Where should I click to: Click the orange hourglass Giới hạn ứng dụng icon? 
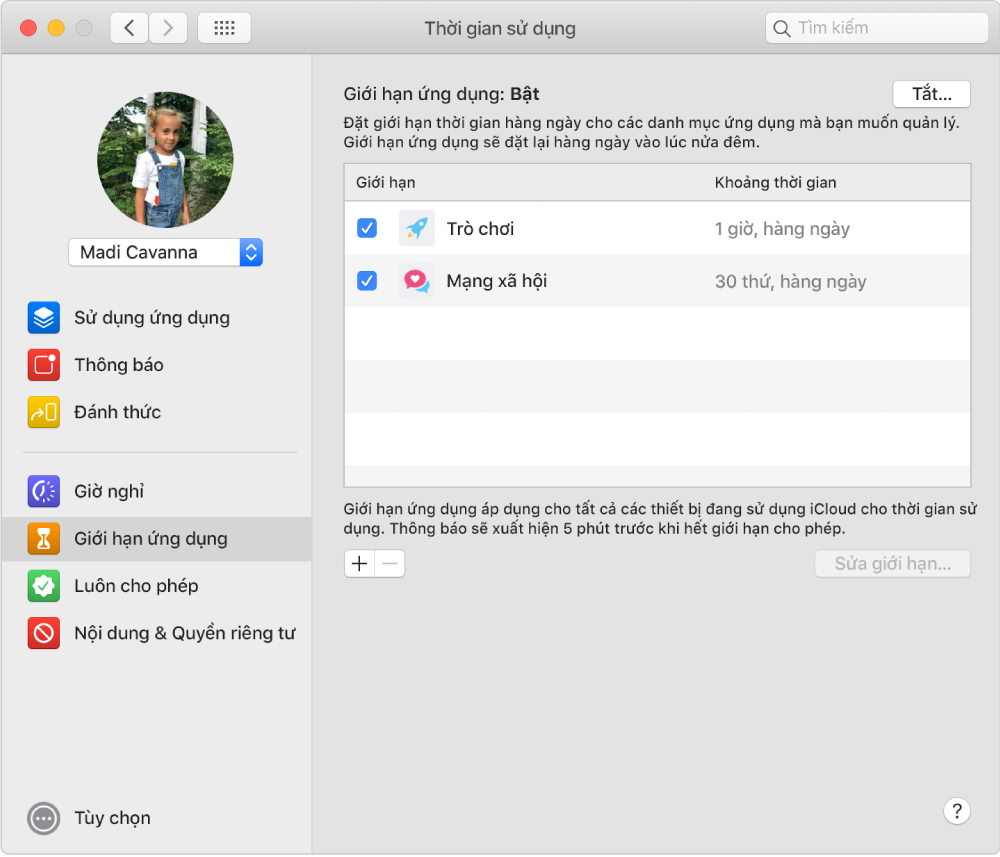pyautogui.click(x=43, y=539)
